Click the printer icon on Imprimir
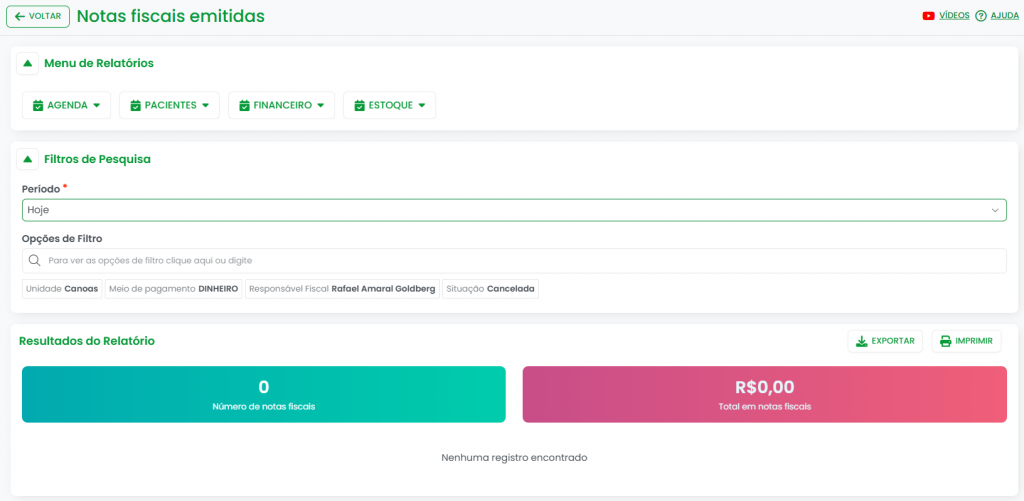 [x=945, y=341]
